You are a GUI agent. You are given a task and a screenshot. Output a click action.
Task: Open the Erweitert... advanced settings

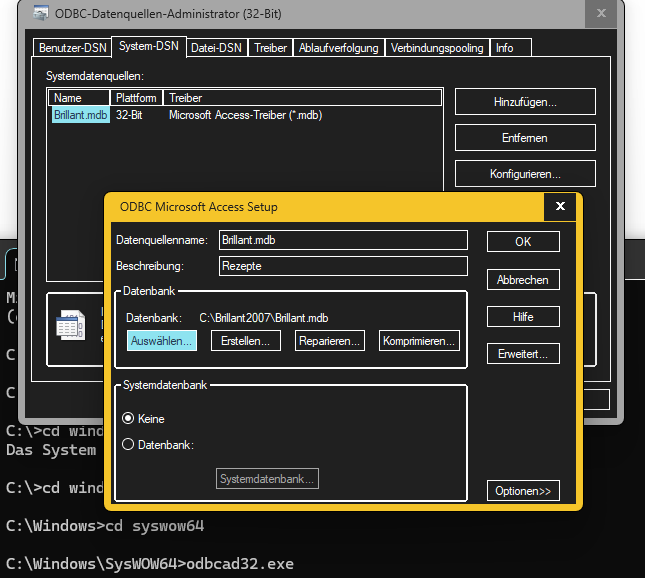coord(523,354)
